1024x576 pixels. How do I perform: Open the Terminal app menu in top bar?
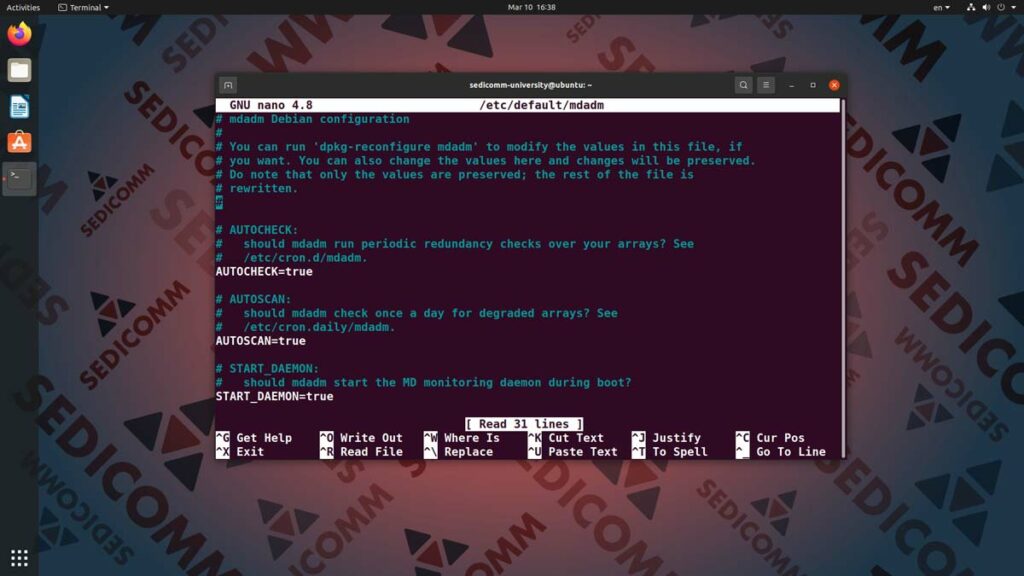coord(84,7)
